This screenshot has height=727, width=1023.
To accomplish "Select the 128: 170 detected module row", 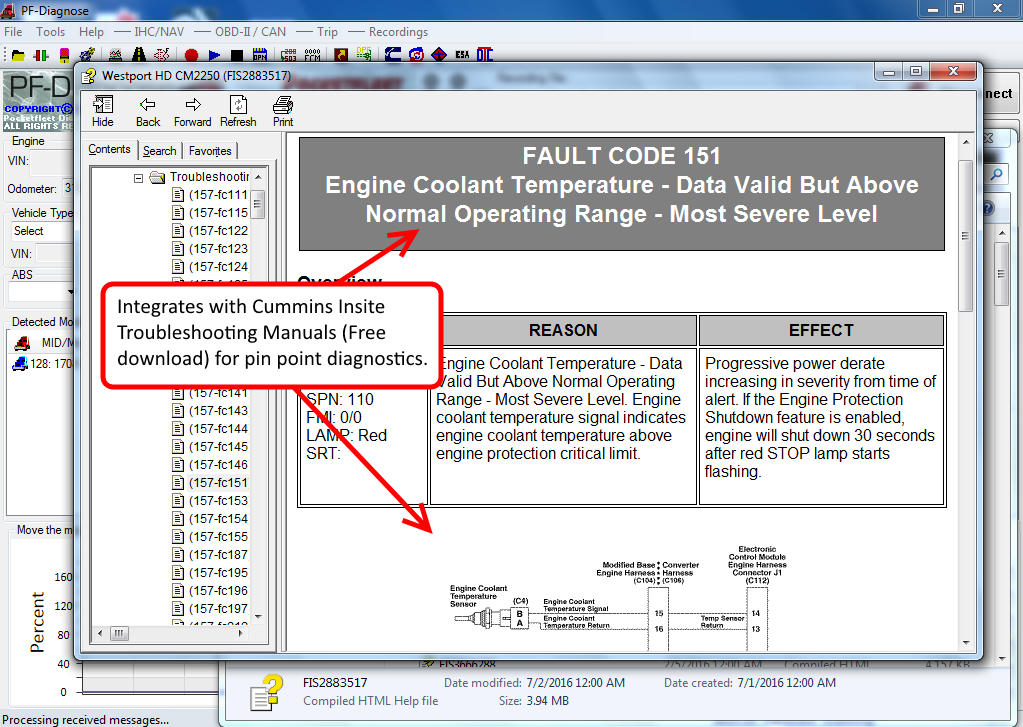I will (43, 364).
